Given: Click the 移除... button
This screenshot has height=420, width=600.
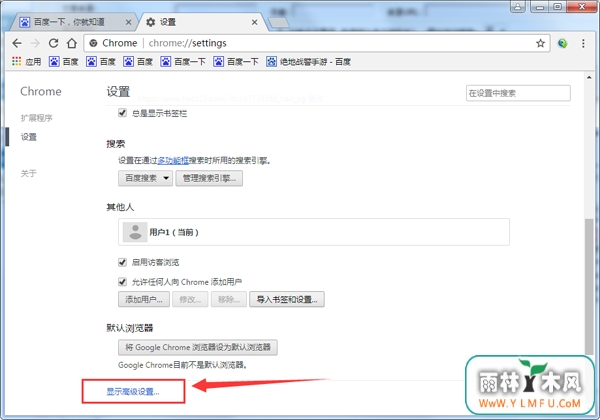Looking at the screenshot, I should 229,299.
